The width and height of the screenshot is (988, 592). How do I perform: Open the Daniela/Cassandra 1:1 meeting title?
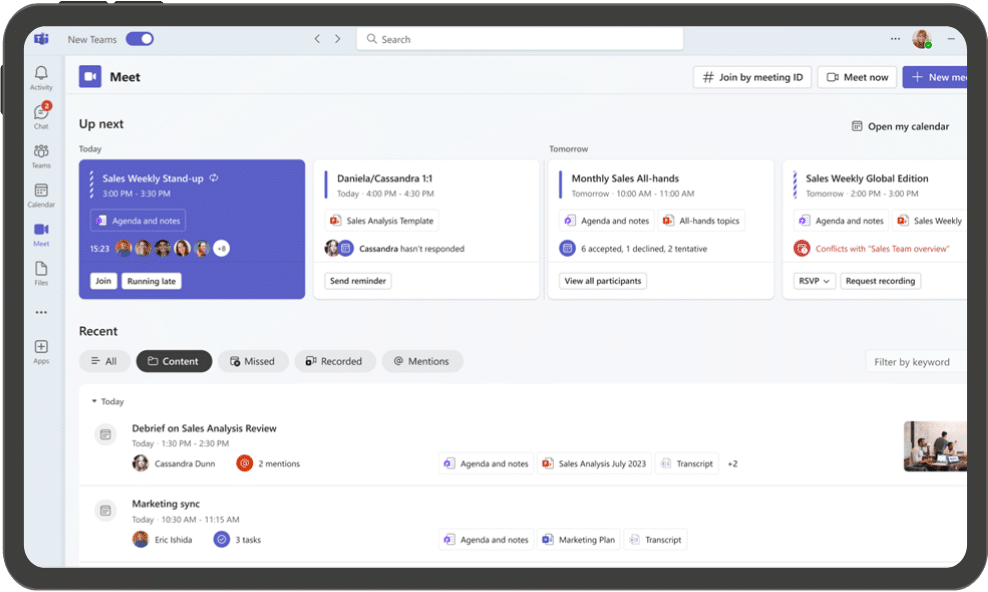tap(384, 179)
